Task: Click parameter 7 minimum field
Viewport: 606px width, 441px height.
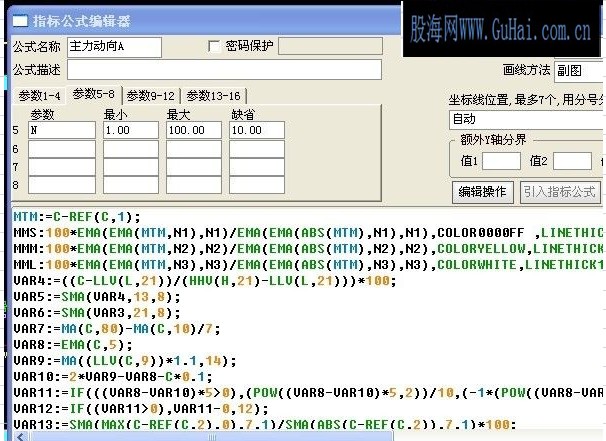Action: pos(131,167)
